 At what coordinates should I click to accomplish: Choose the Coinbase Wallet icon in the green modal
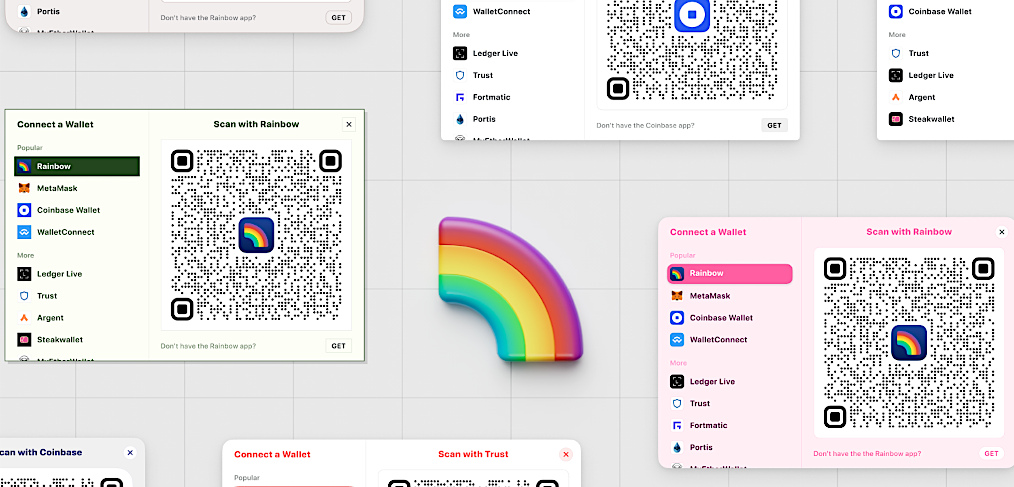coord(24,210)
